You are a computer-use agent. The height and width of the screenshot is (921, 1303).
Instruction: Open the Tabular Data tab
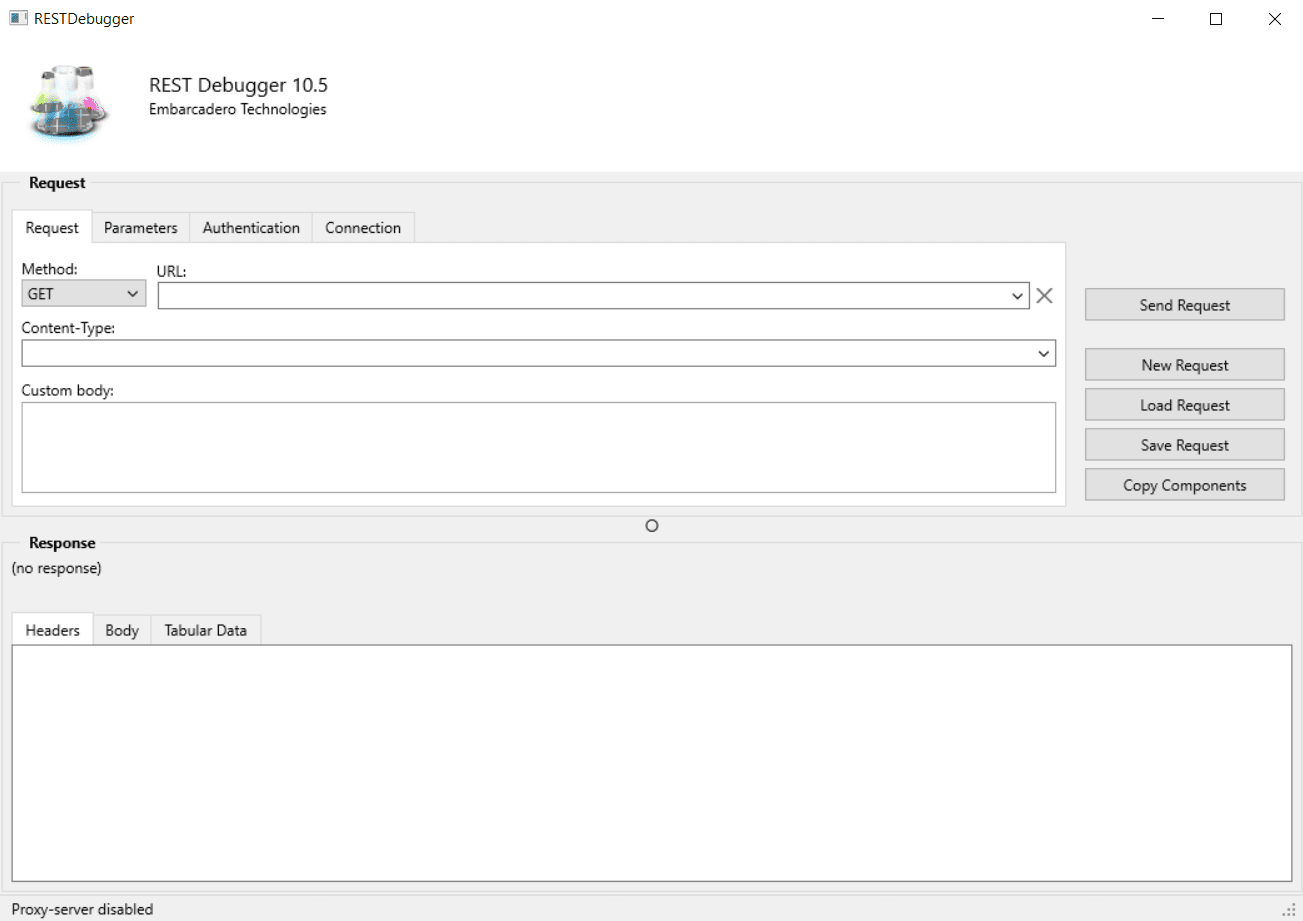[206, 631]
